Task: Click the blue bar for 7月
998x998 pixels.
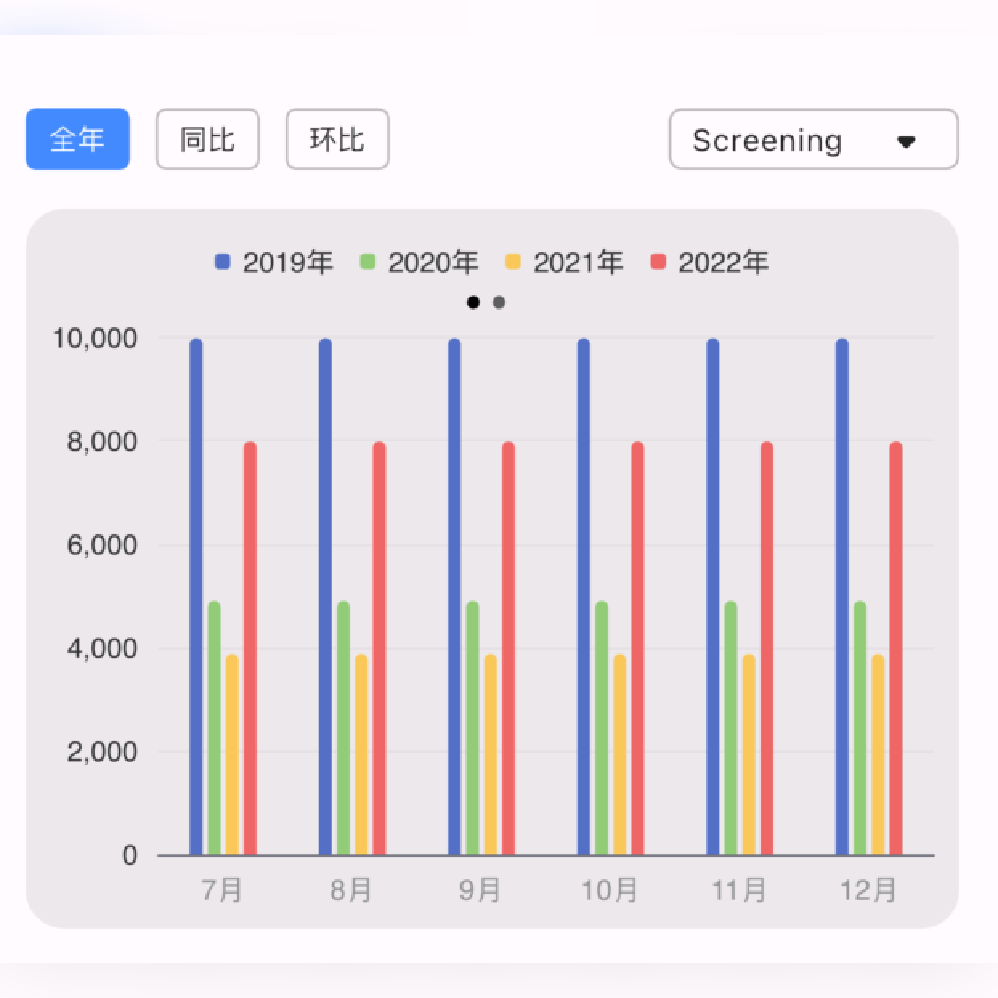Action: point(194,600)
